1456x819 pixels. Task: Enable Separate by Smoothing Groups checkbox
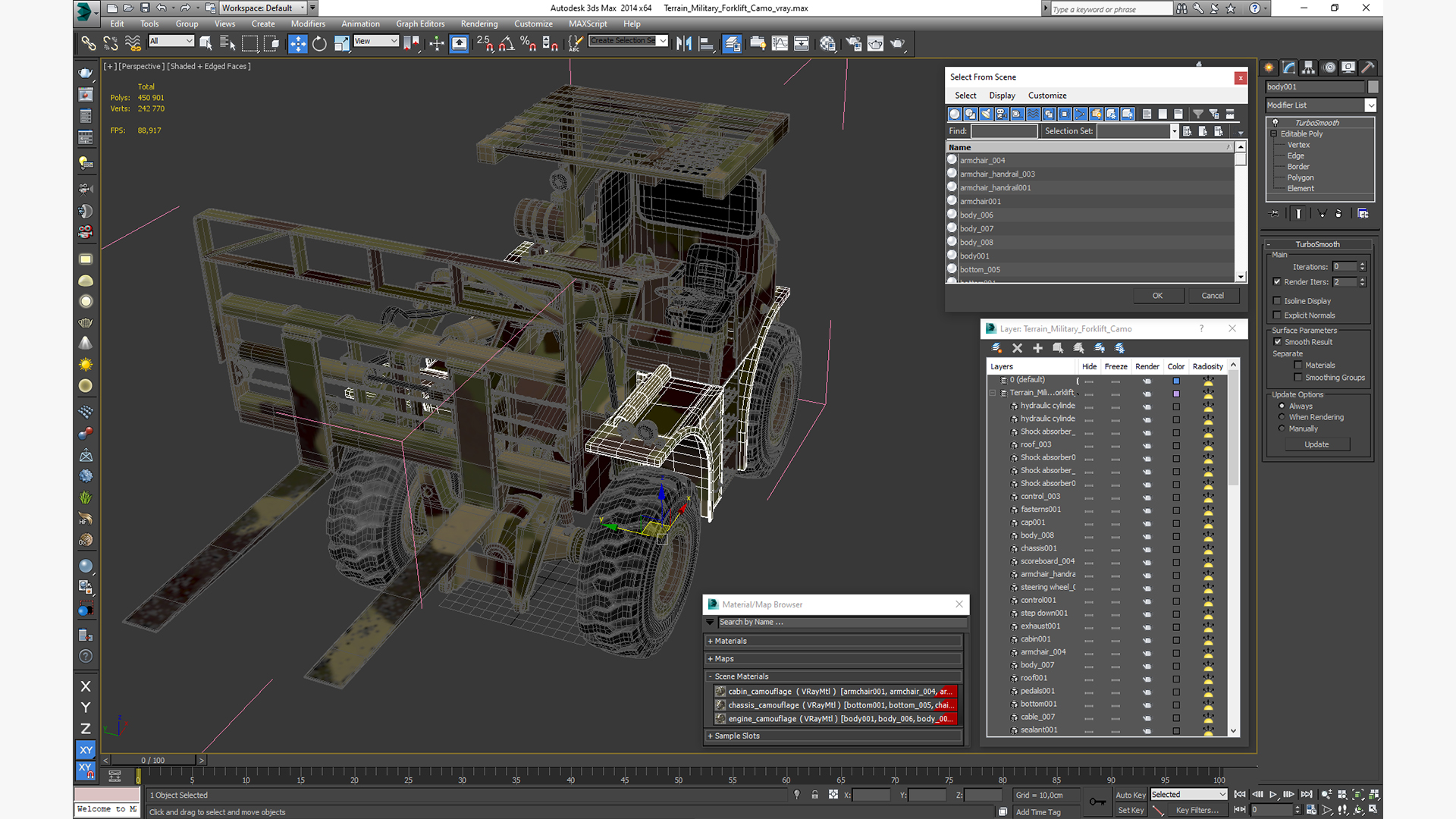(x=1298, y=378)
